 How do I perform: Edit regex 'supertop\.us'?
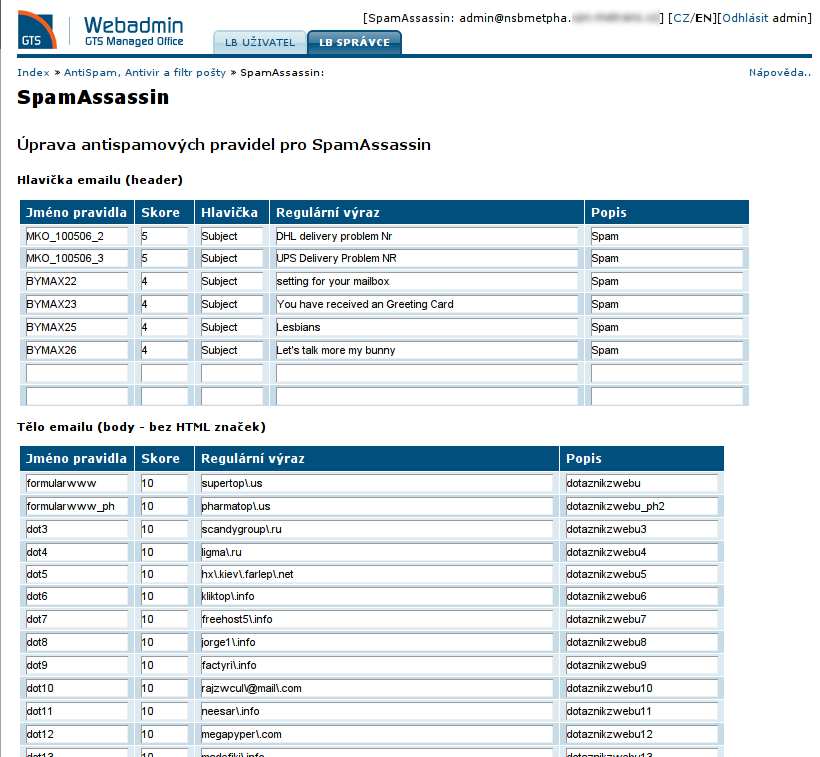pyautogui.click(x=377, y=483)
